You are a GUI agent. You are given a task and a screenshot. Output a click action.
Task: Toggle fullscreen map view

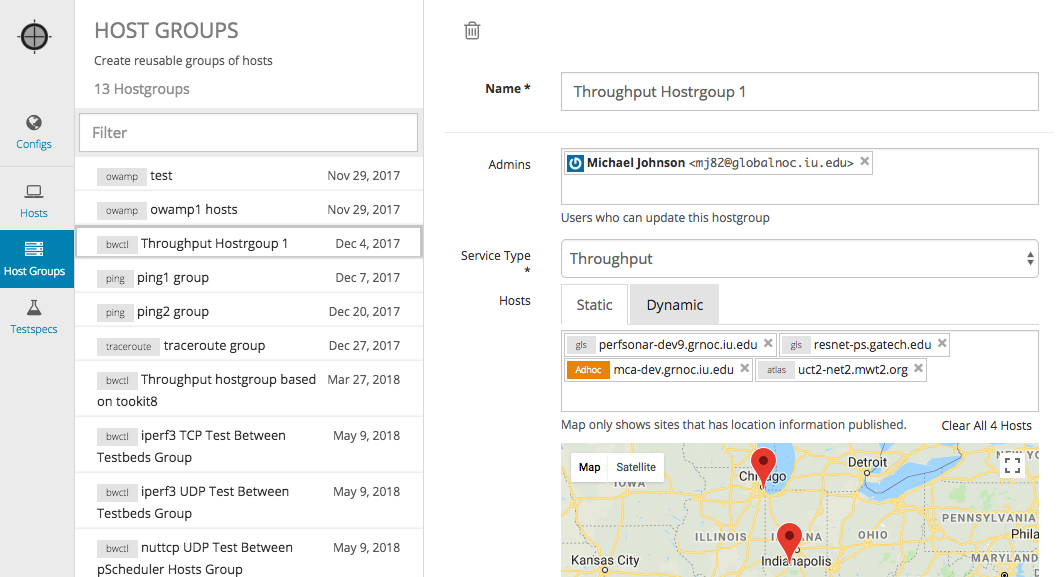tap(1012, 465)
